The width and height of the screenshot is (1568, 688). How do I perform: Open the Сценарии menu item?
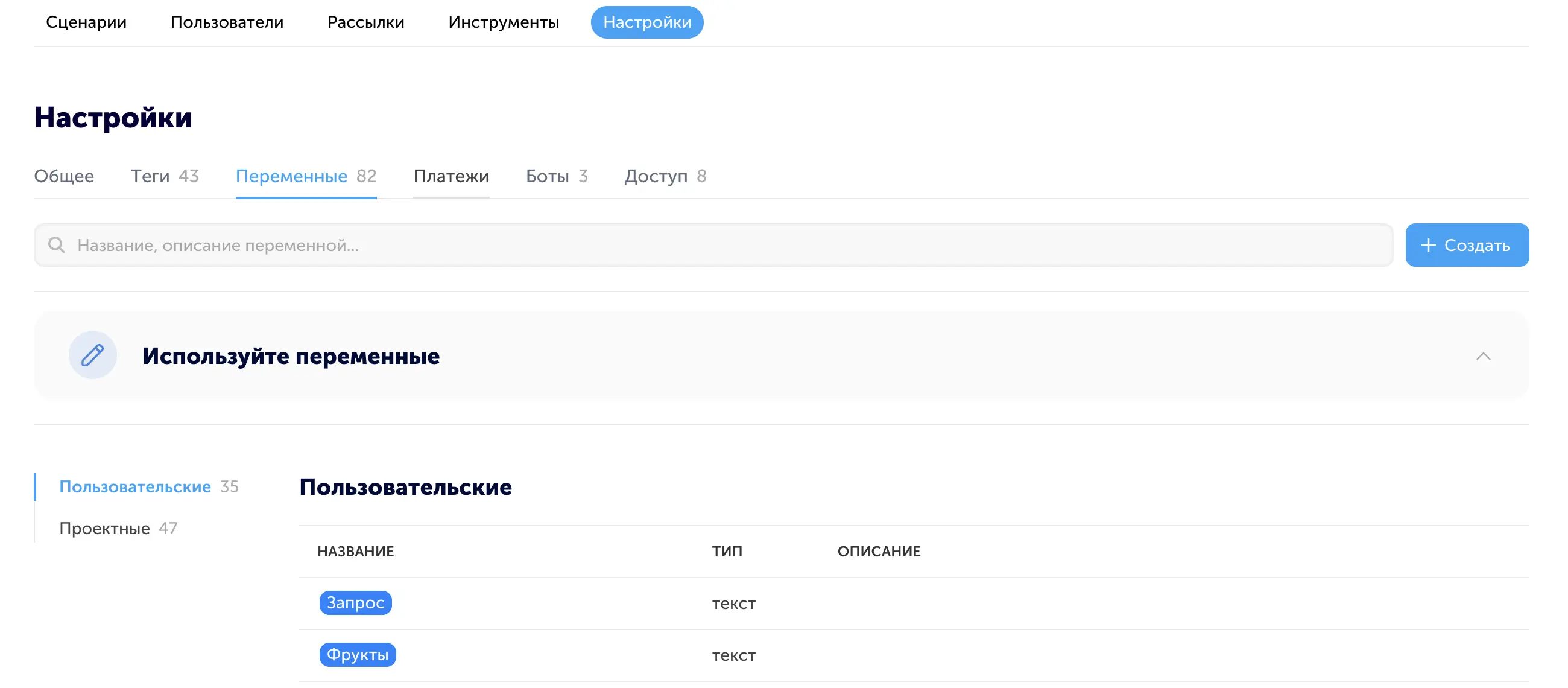86,22
